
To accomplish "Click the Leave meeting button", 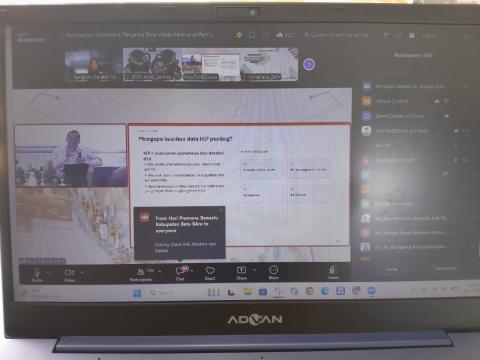I will coord(333,272).
